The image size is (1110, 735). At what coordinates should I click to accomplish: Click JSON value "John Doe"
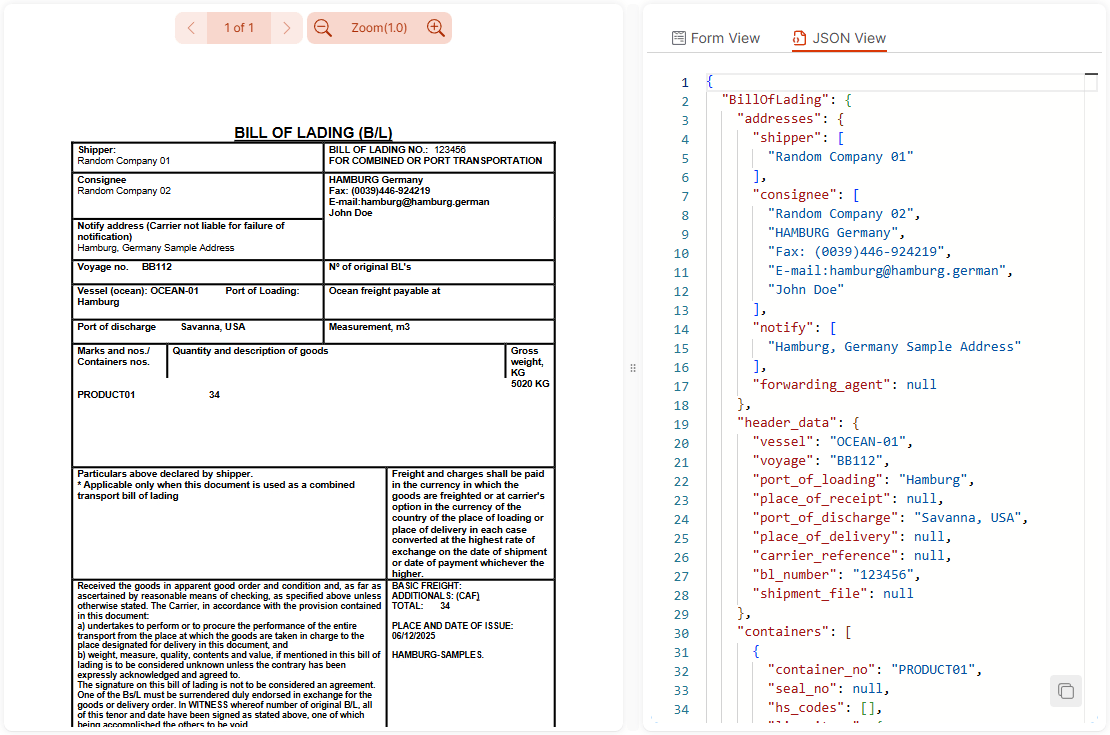tap(806, 290)
